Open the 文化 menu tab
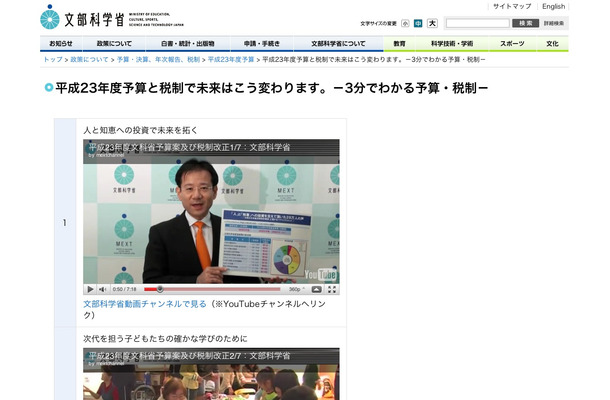 (552, 44)
